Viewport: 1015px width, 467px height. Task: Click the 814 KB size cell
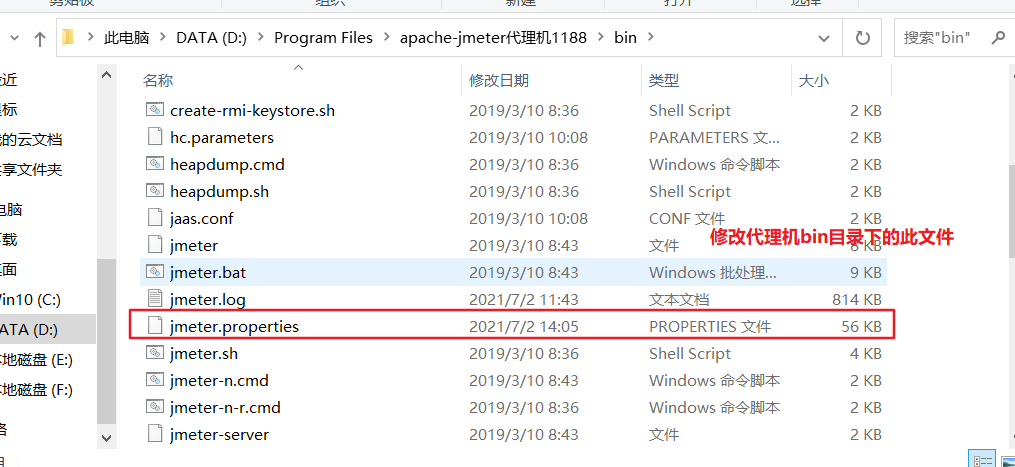coord(857,300)
